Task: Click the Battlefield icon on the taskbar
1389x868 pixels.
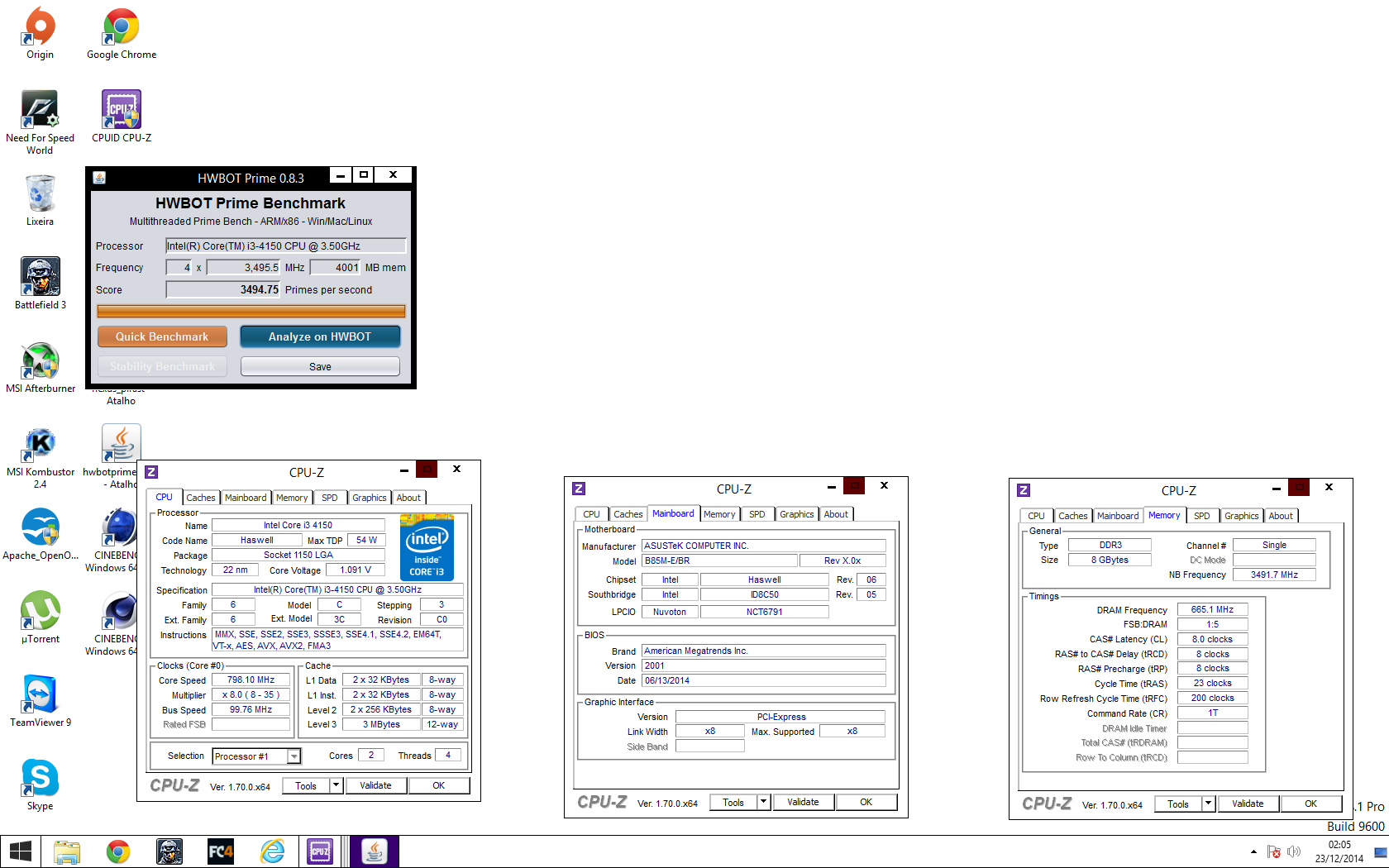Action: pyautogui.click(x=169, y=851)
